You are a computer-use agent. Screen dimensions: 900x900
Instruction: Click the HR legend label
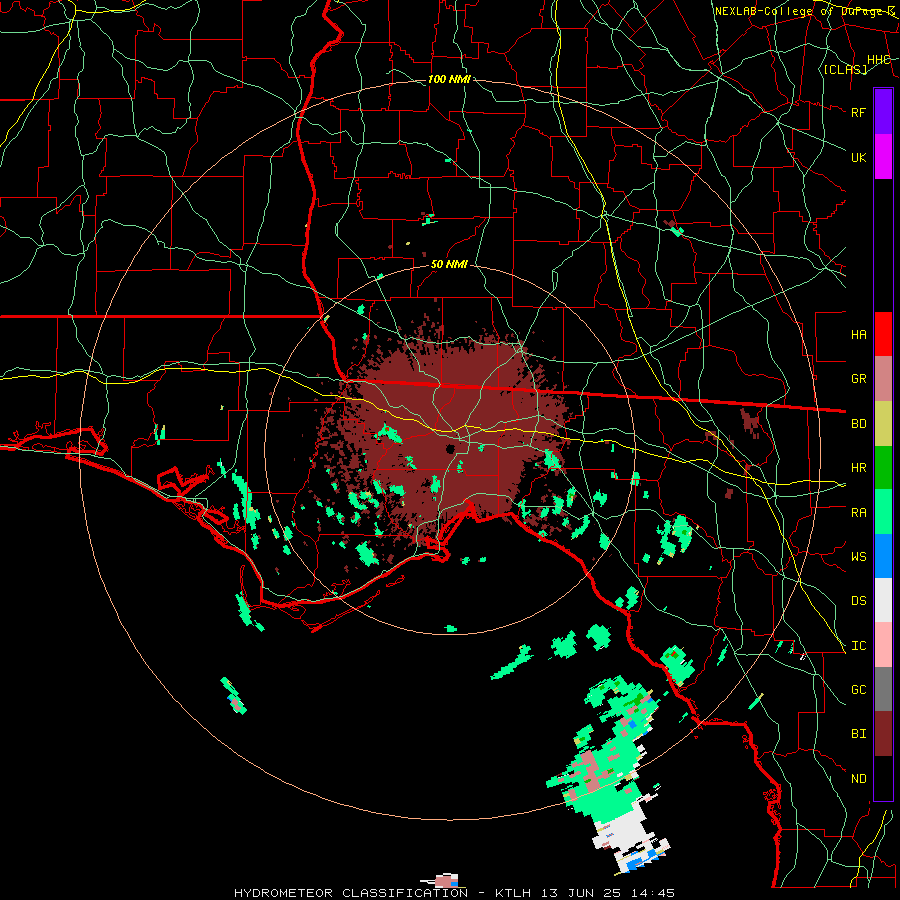(858, 468)
